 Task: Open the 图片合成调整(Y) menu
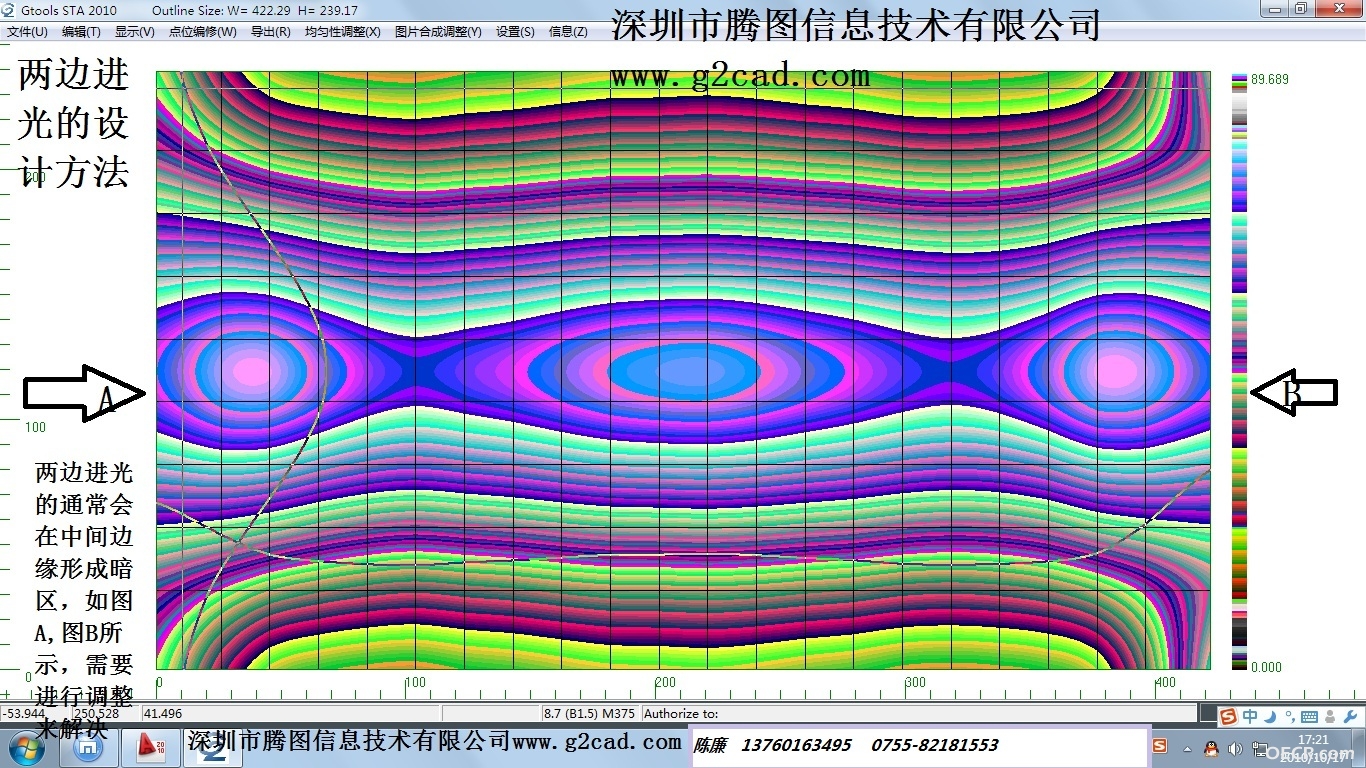pos(438,32)
